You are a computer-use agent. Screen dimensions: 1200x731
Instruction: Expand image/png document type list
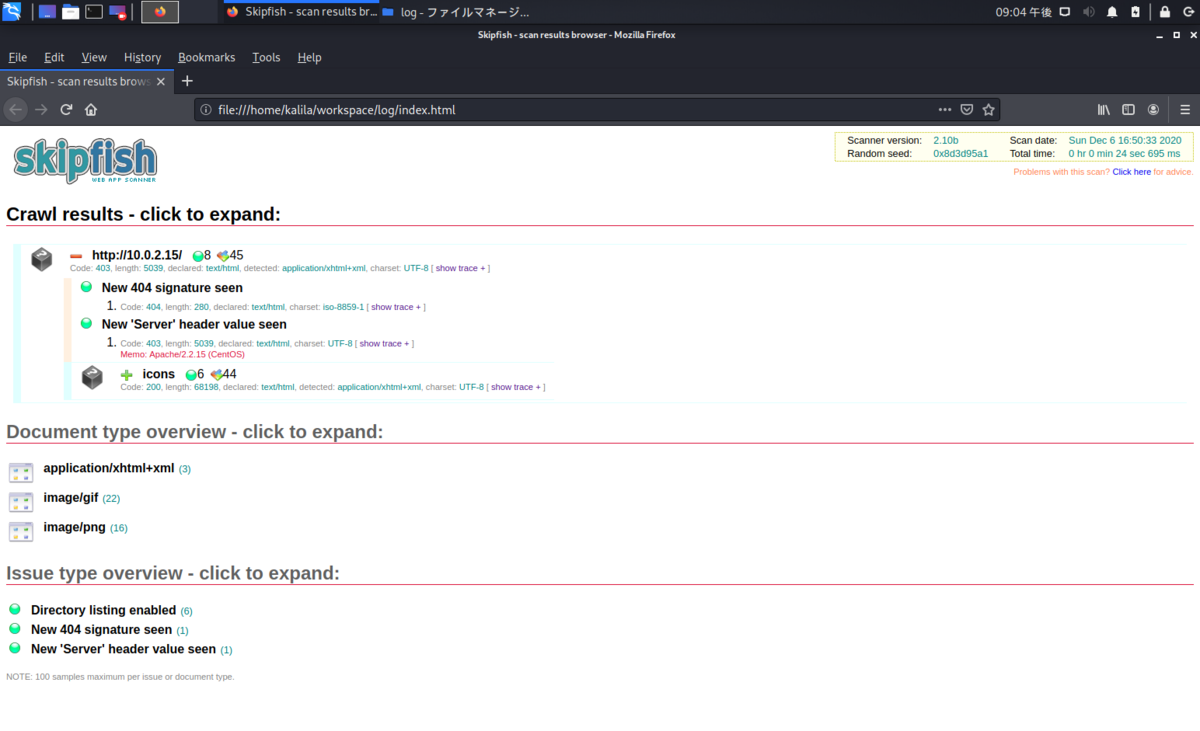click(75, 527)
